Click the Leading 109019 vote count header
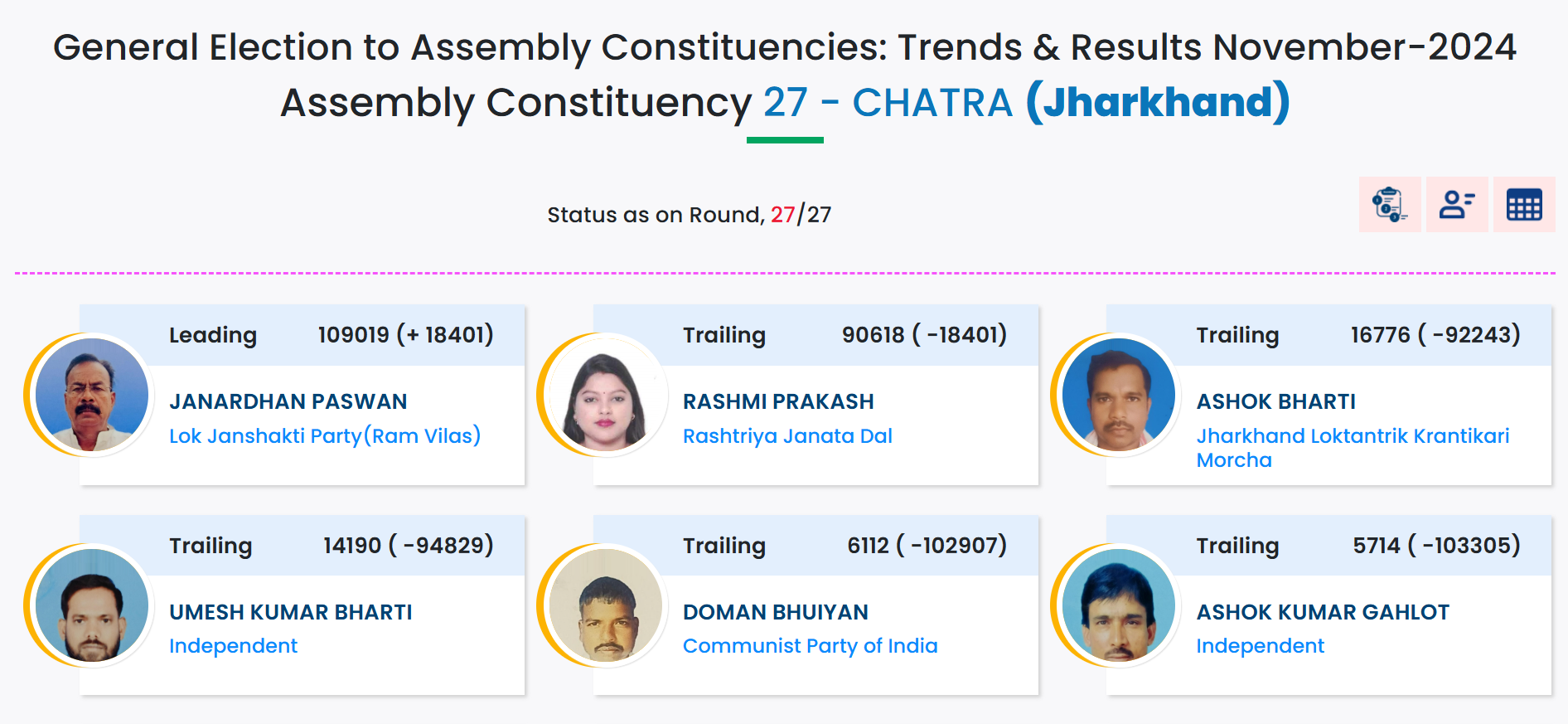Viewport: 1568px width, 724px height. pos(405,335)
